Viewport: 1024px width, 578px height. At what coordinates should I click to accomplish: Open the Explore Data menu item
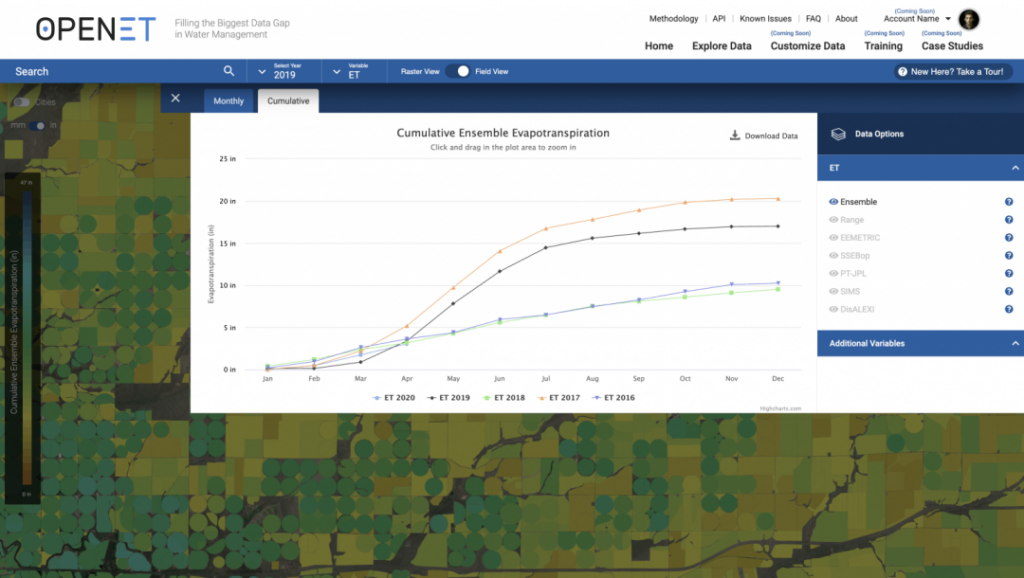[x=721, y=46]
